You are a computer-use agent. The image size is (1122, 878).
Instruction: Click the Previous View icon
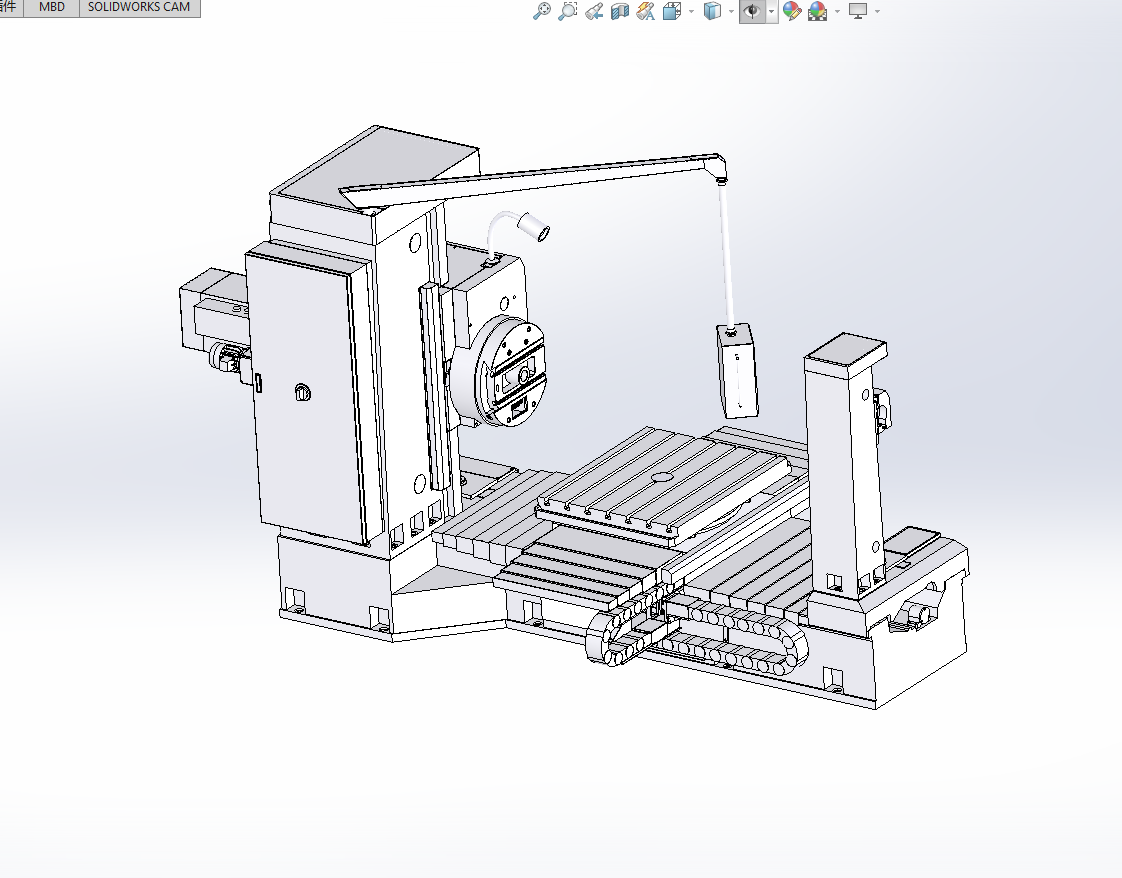click(593, 11)
